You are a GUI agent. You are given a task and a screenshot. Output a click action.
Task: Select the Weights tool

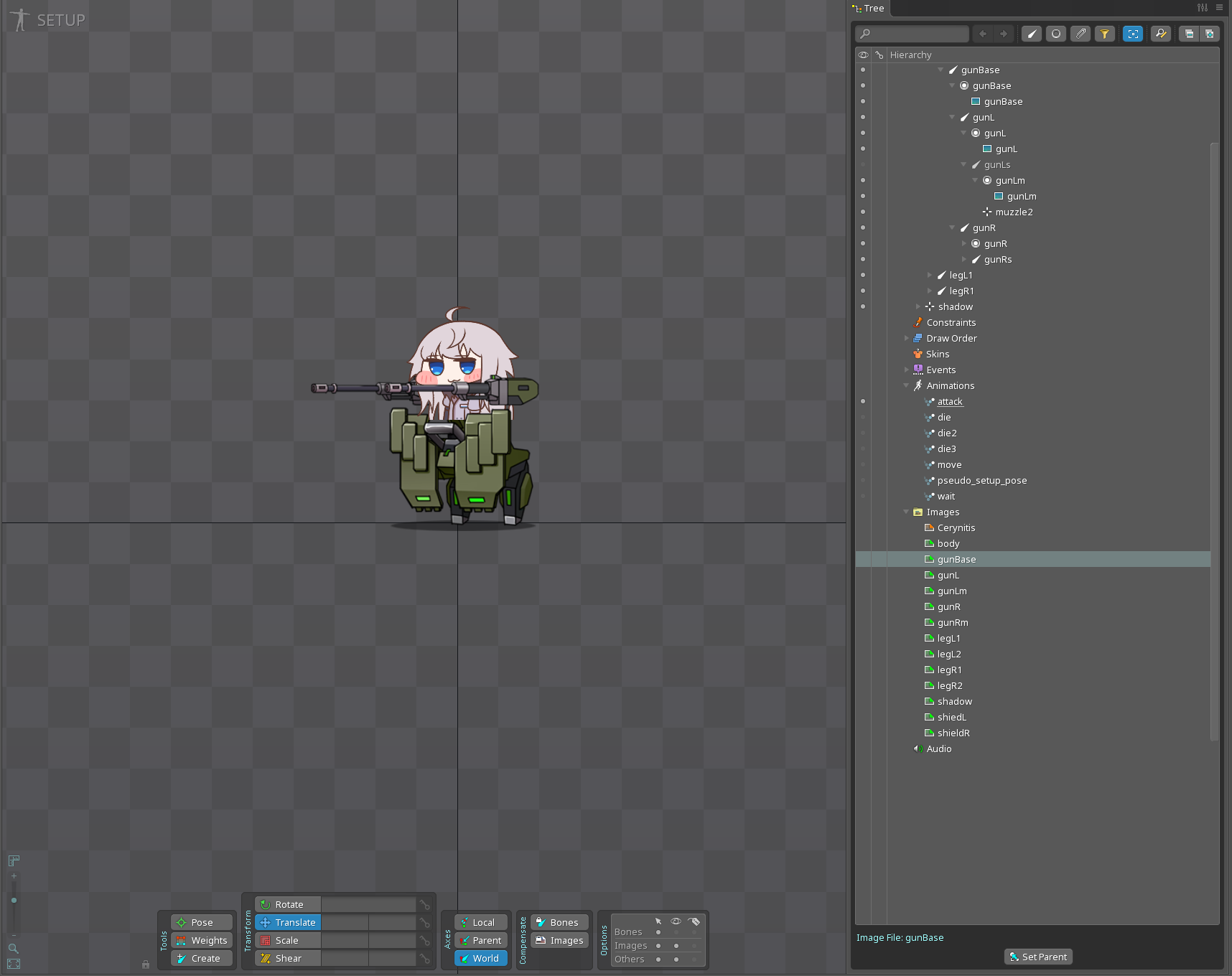click(202, 940)
